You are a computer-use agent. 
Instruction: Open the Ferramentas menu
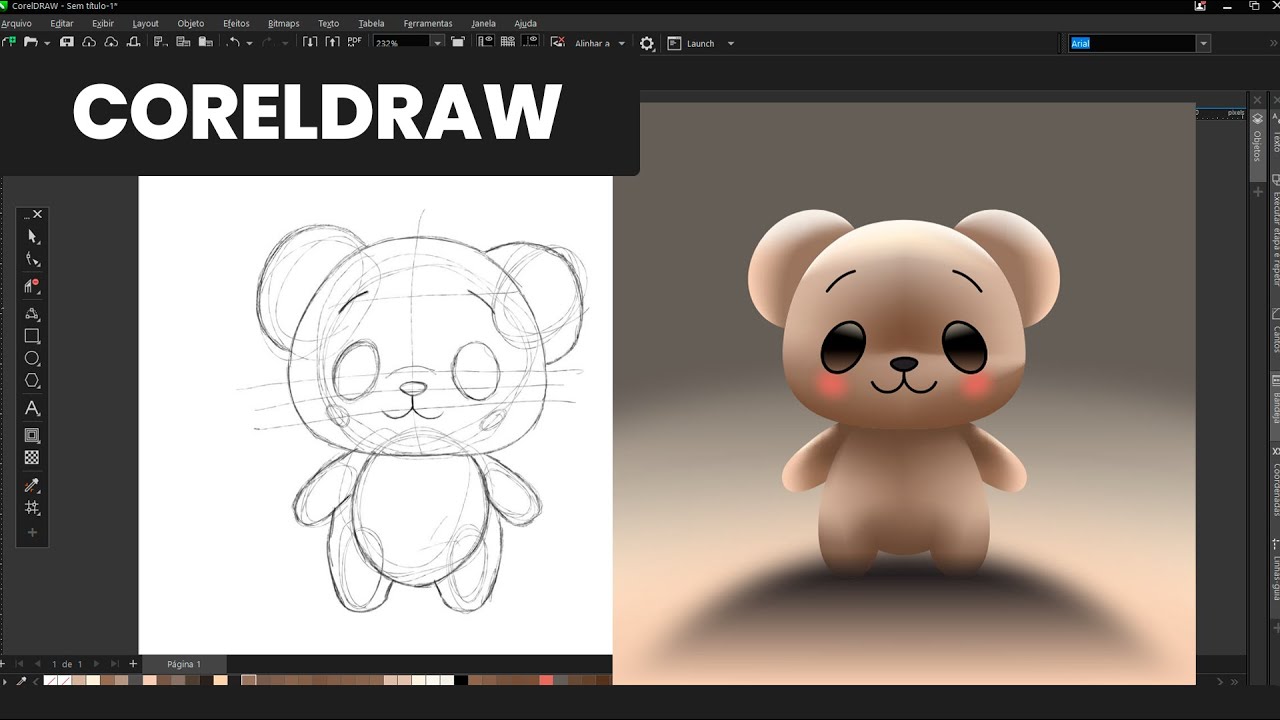click(428, 23)
